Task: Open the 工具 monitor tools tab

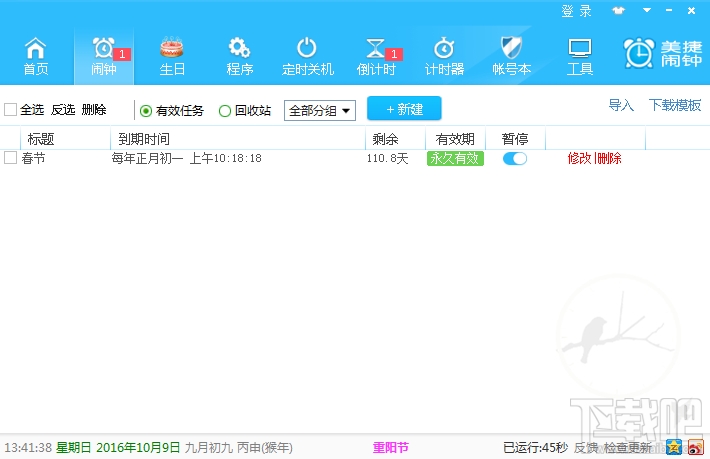Action: 580,56
